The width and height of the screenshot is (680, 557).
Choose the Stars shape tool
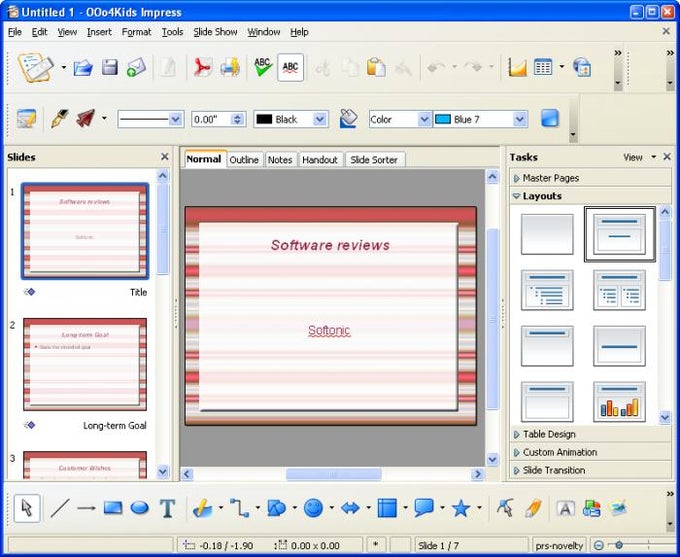(x=461, y=508)
